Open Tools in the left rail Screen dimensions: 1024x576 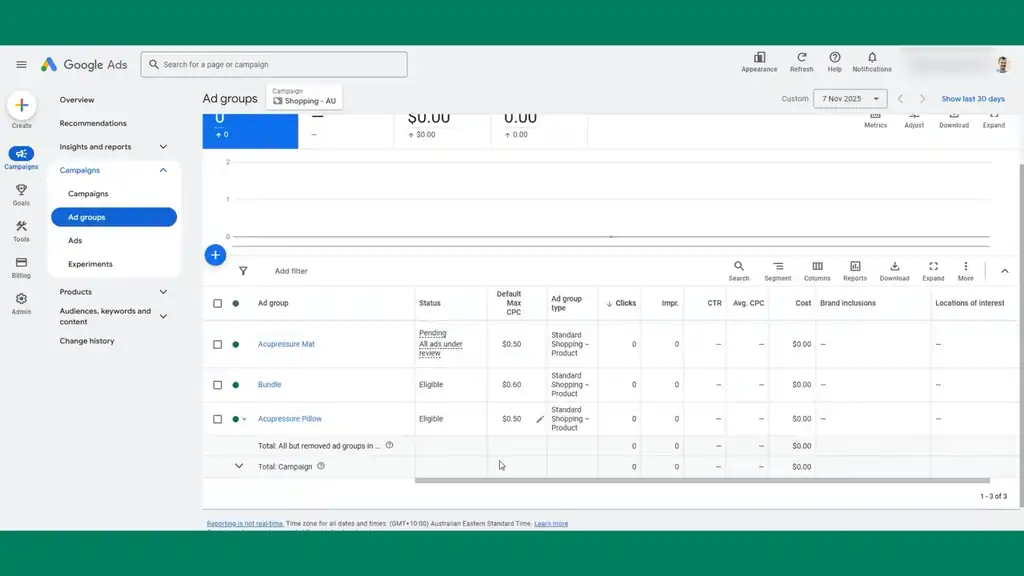[21, 230]
